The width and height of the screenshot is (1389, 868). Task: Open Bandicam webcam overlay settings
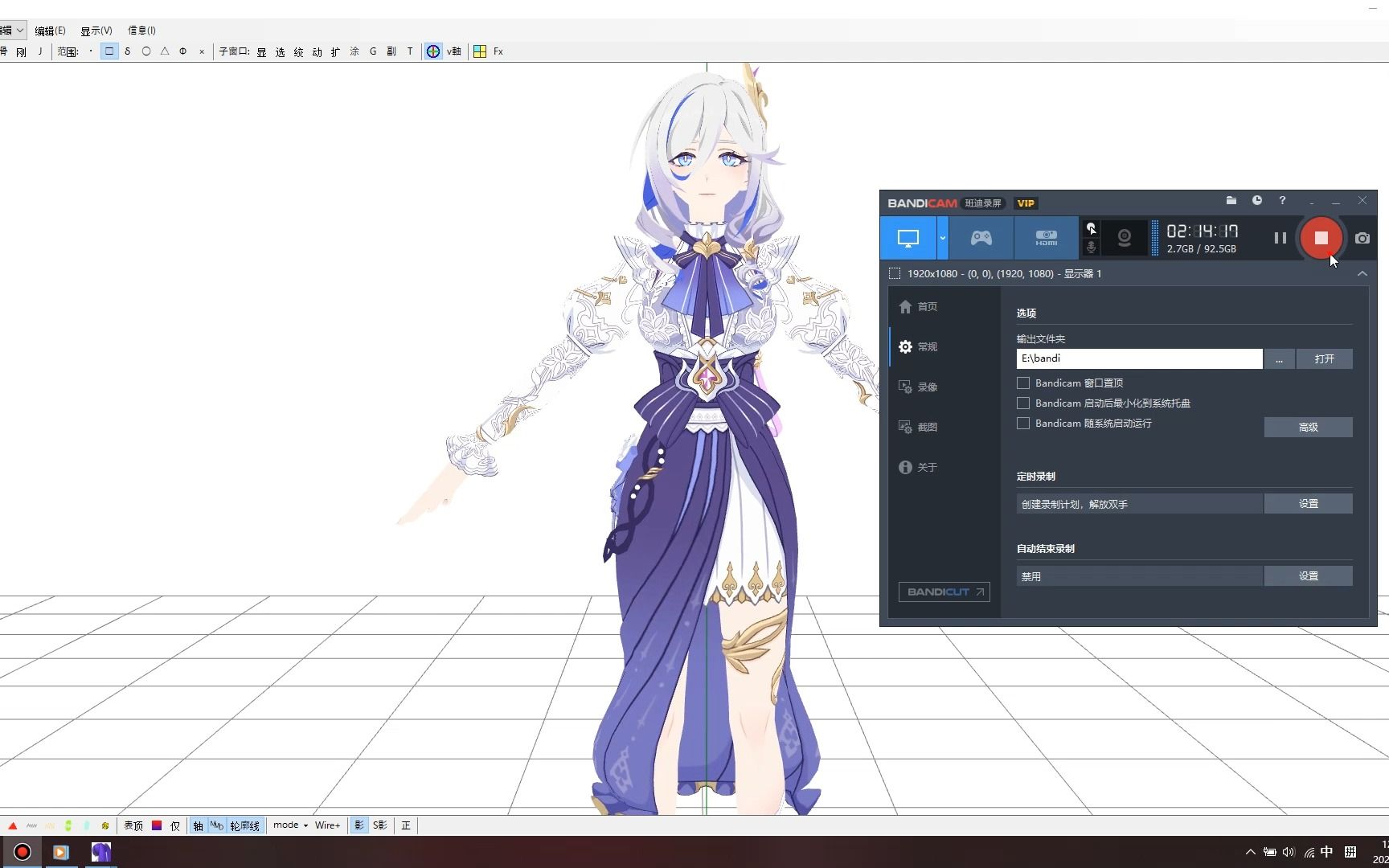tap(1124, 238)
